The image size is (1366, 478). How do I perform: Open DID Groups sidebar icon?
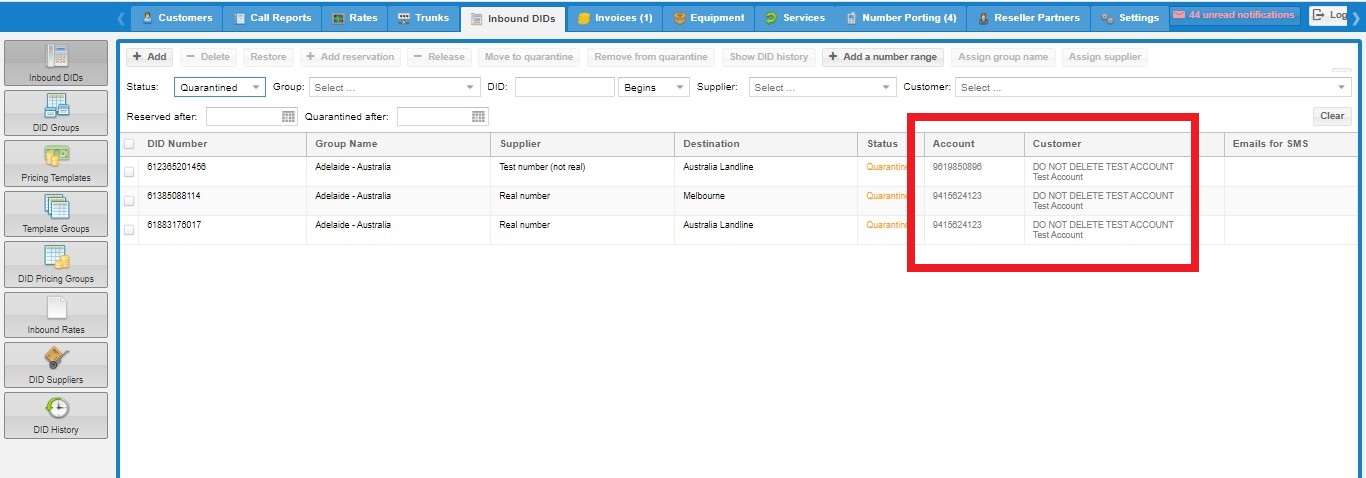(56, 107)
